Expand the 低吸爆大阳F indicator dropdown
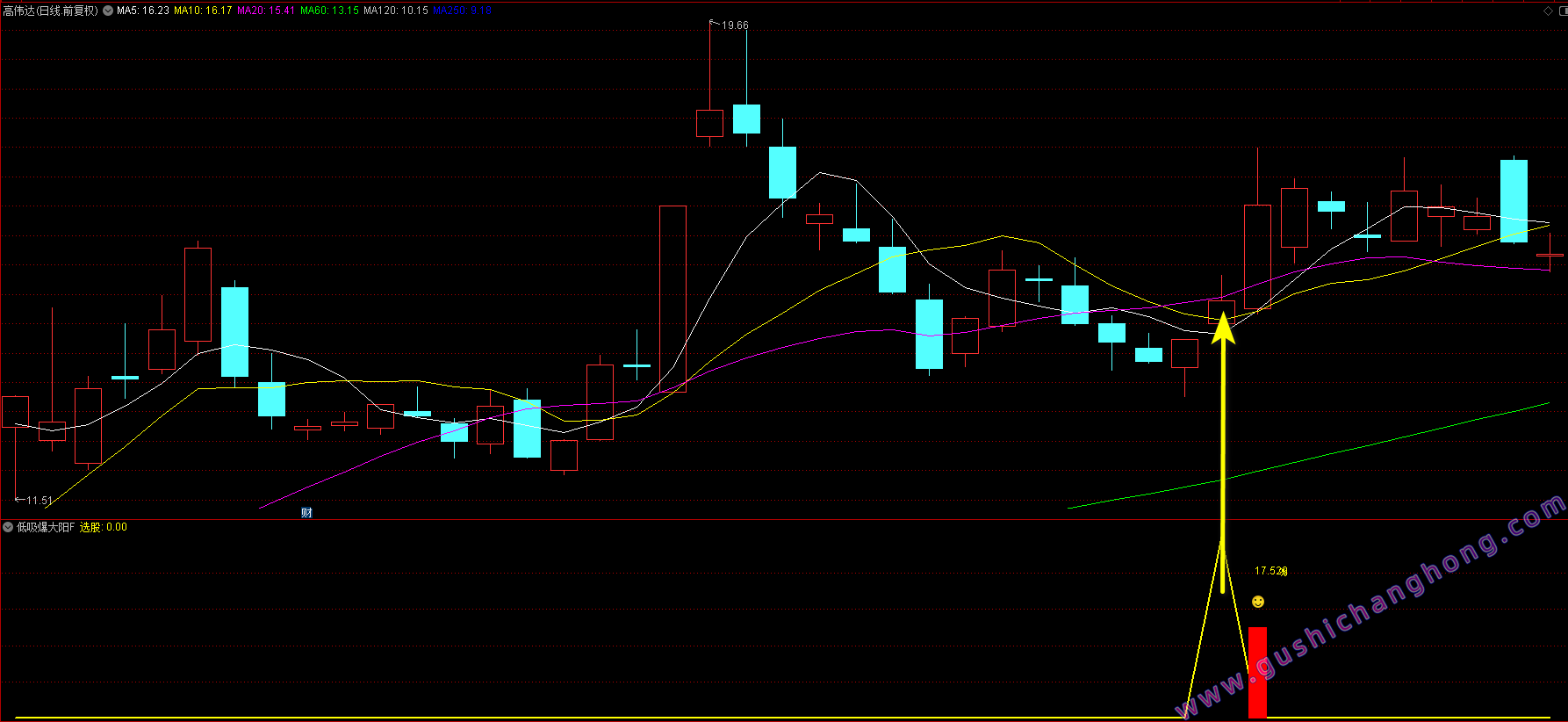 pos(8,527)
